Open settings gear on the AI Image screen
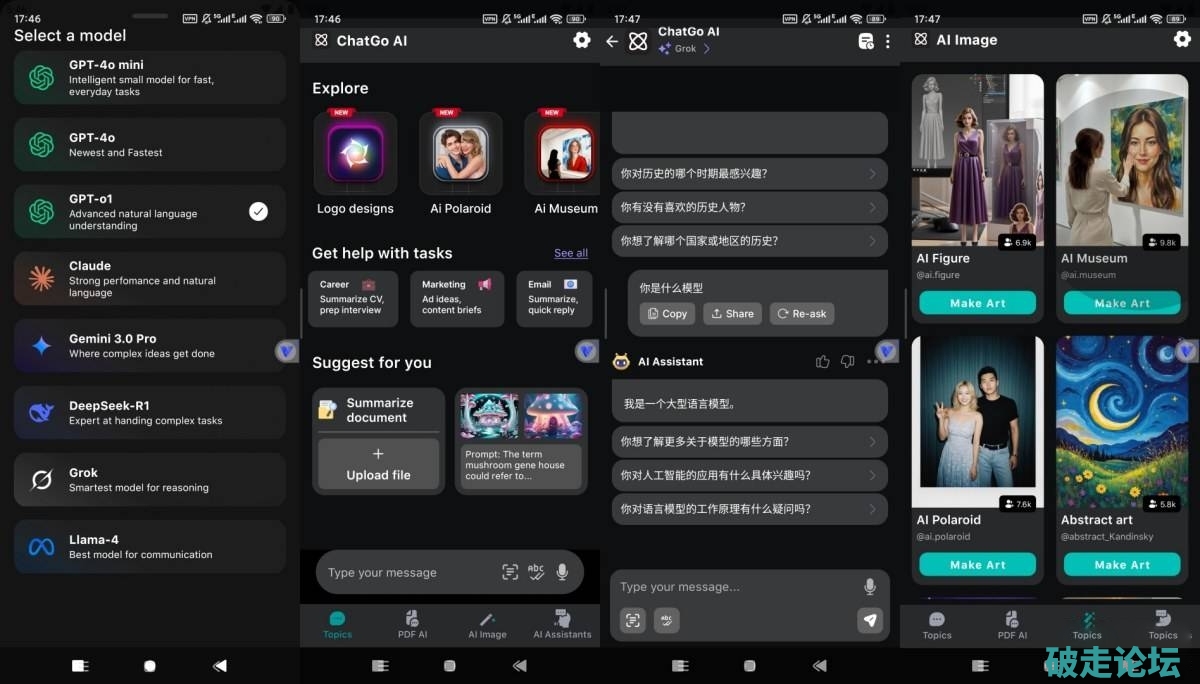Image resolution: width=1200 pixels, height=684 pixels. point(1182,39)
